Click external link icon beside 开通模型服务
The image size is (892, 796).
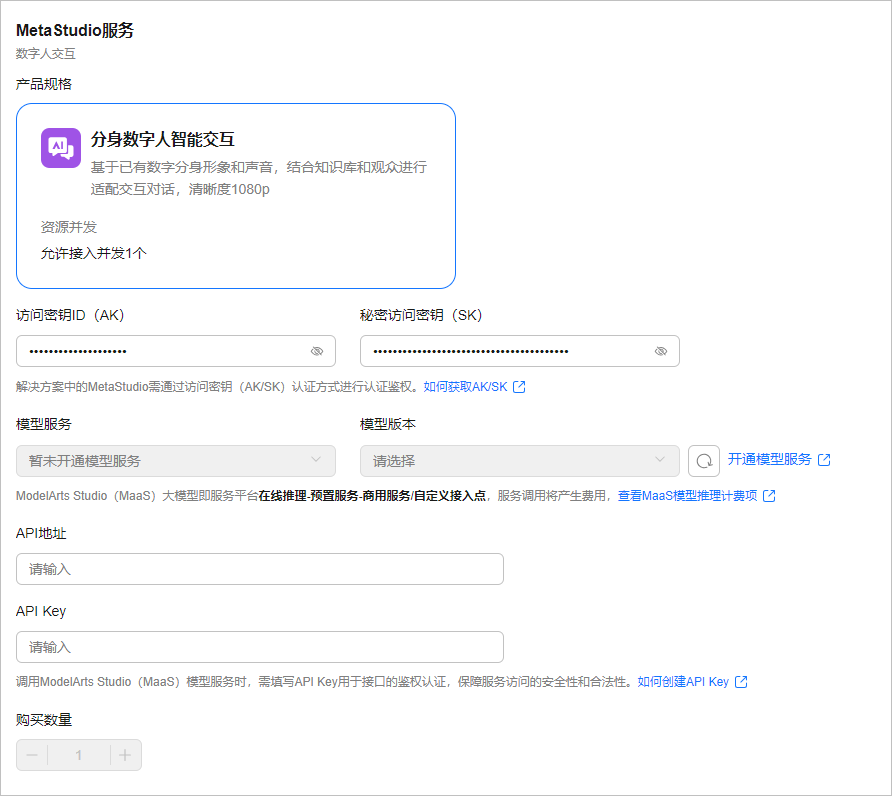[x=824, y=460]
